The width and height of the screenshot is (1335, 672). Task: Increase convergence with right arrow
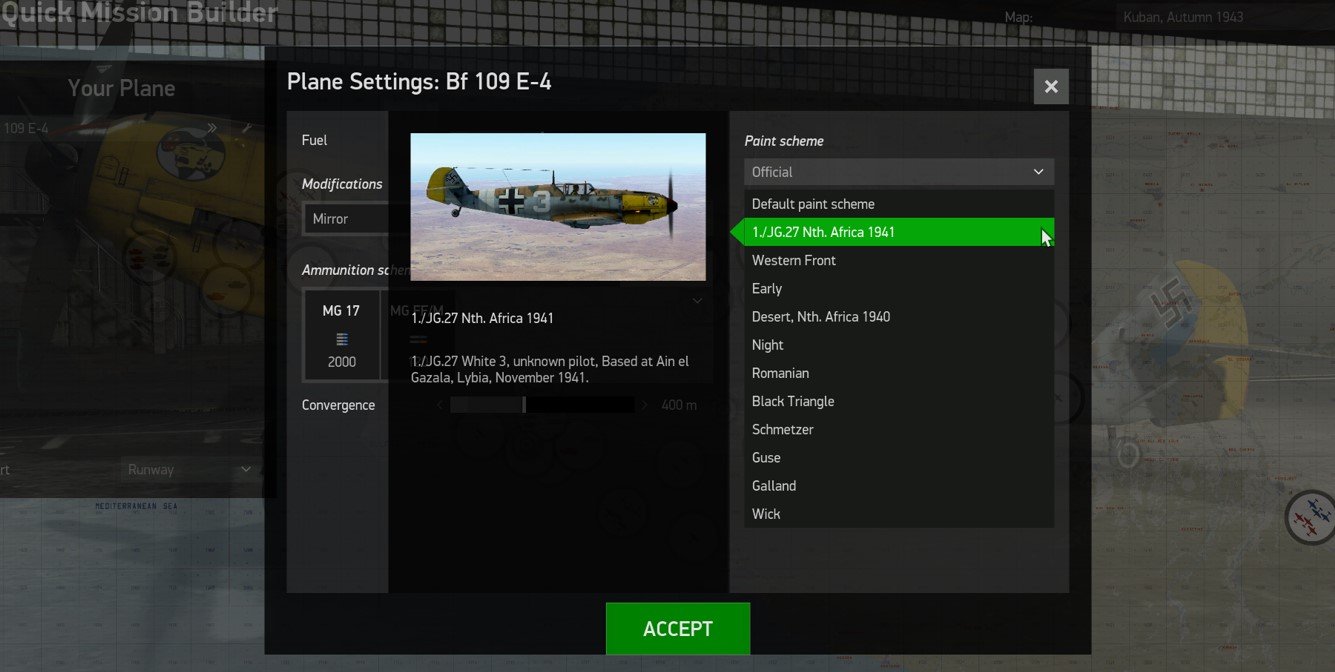pos(644,405)
